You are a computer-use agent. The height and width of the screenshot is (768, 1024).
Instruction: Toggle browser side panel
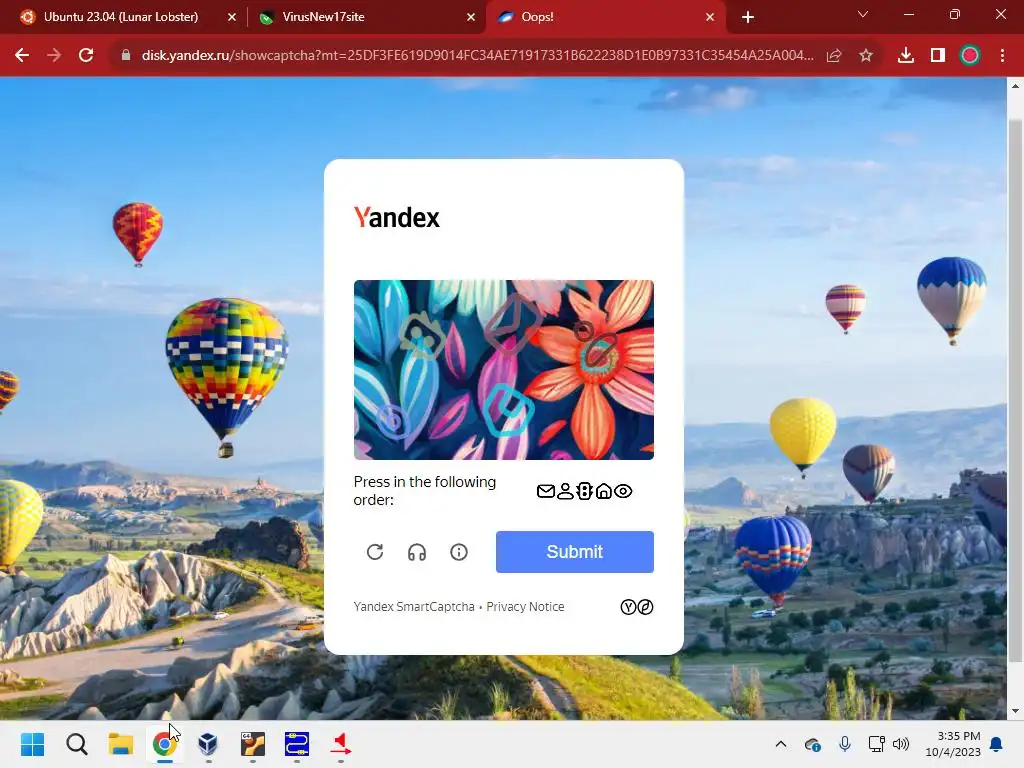pos(938,56)
